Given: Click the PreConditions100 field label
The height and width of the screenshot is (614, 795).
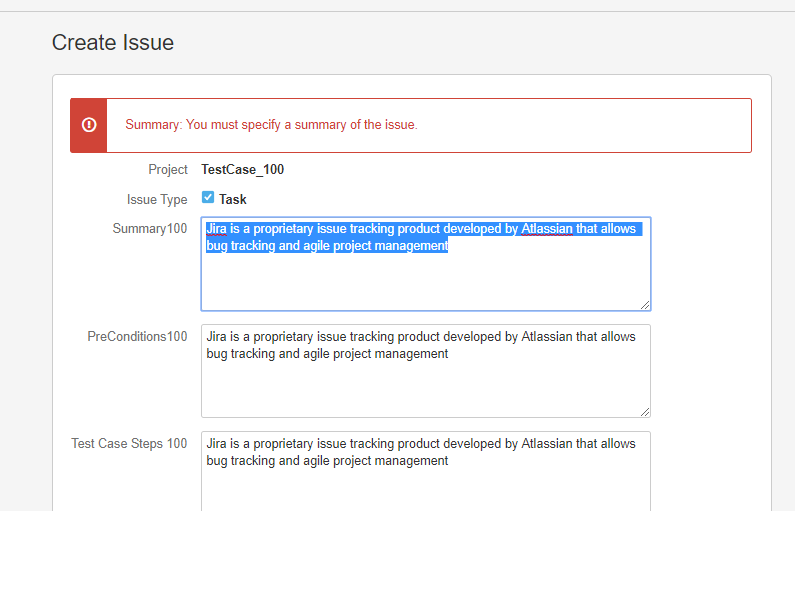Looking at the screenshot, I should 137,337.
